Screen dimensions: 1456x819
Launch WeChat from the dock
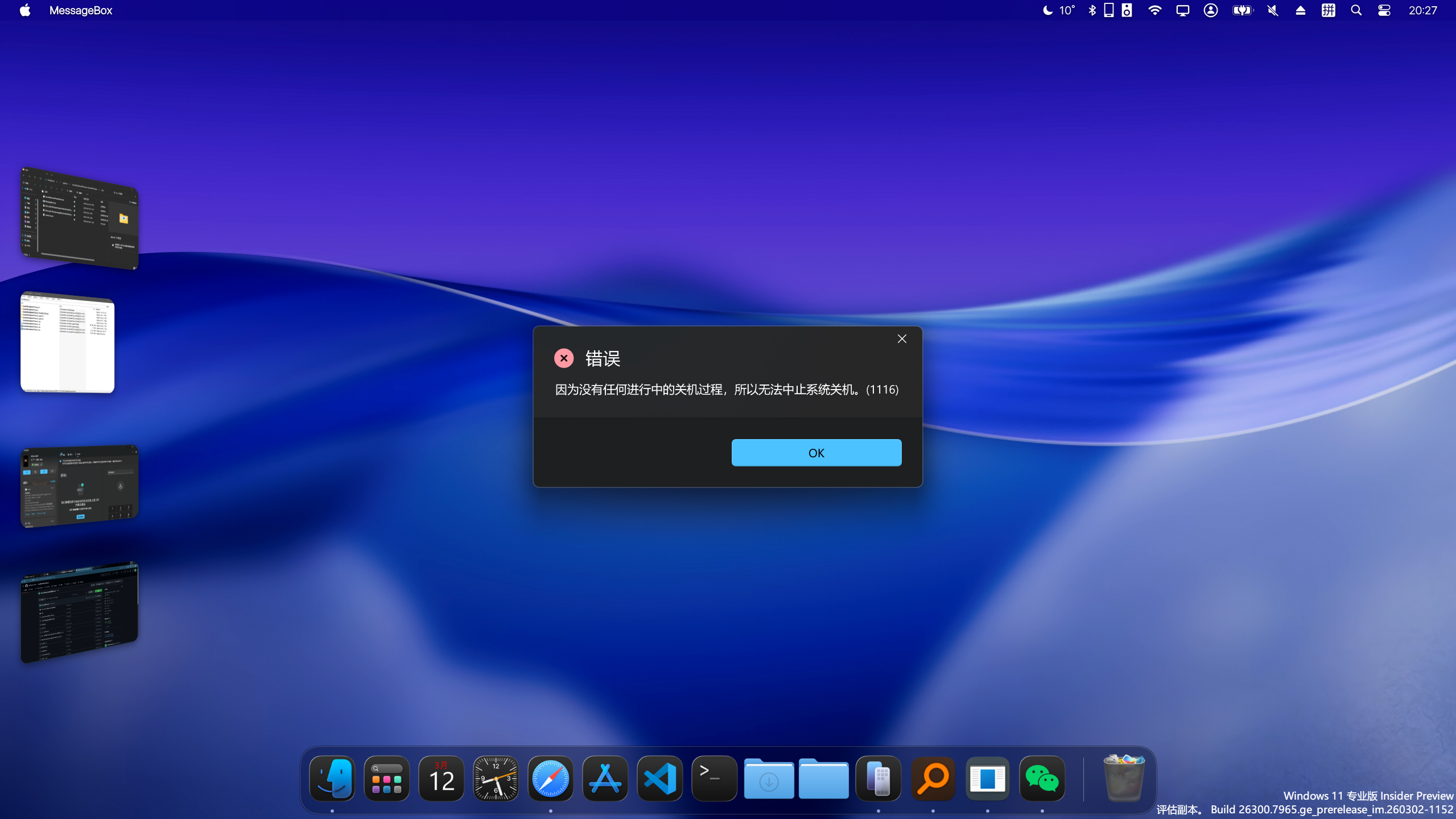click(x=1042, y=779)
